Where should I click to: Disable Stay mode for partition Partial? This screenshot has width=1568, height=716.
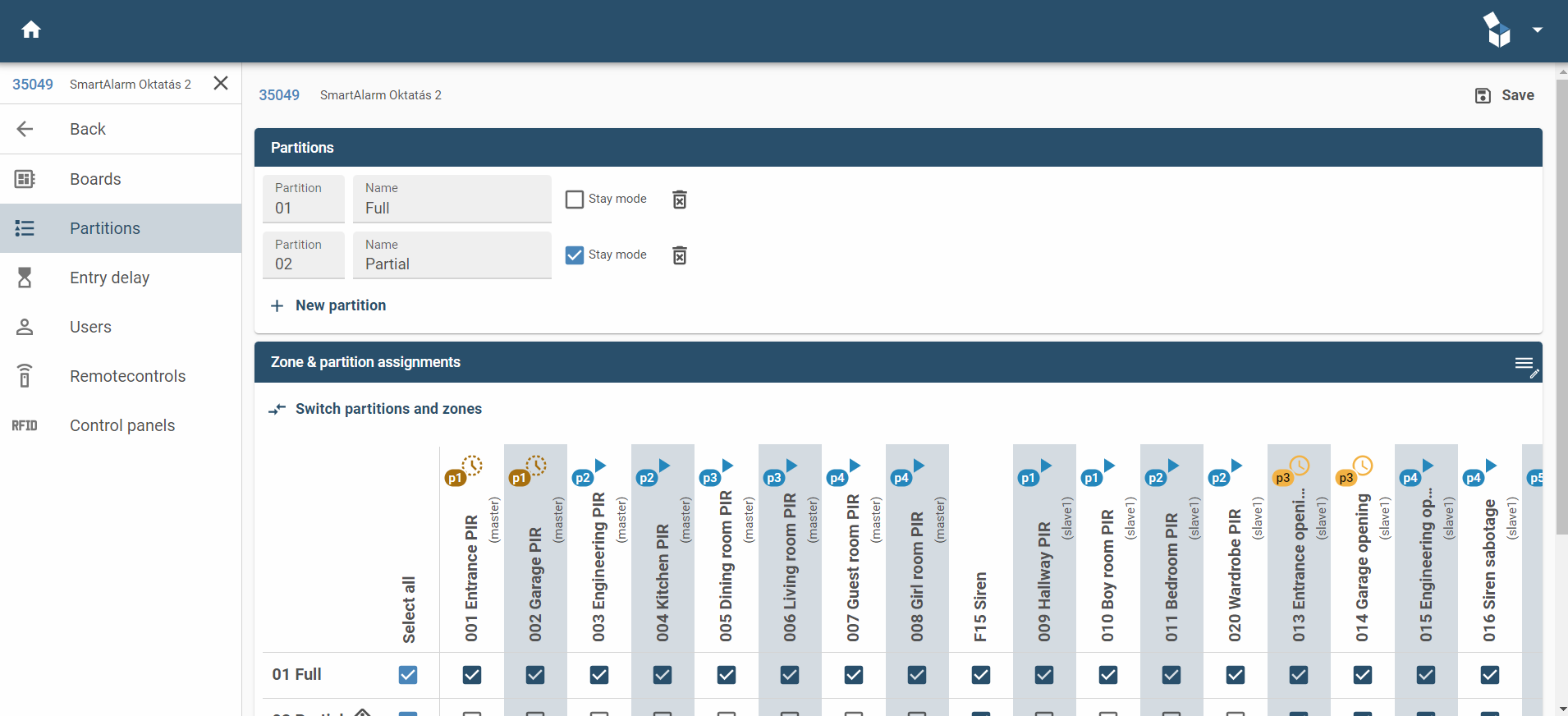pos(575,255)
